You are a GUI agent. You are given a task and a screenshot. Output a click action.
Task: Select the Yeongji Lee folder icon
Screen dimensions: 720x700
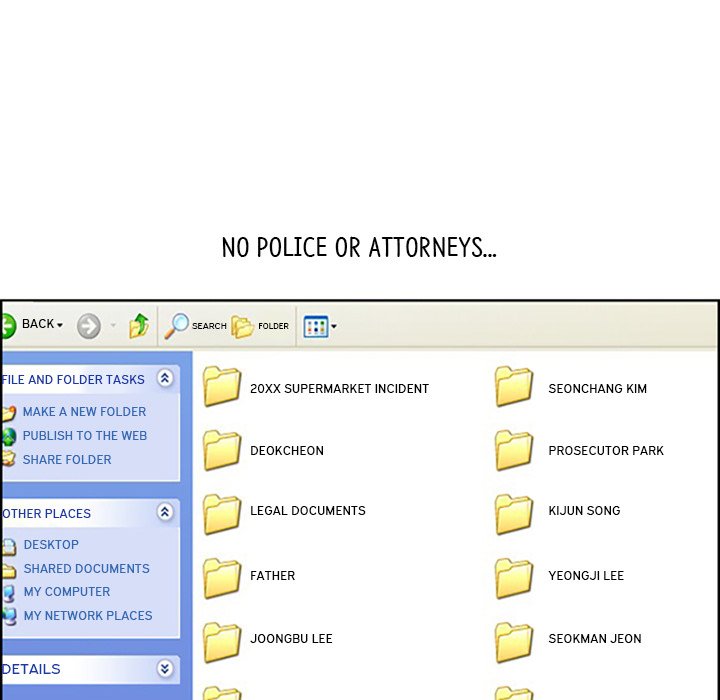pos(514,578)
